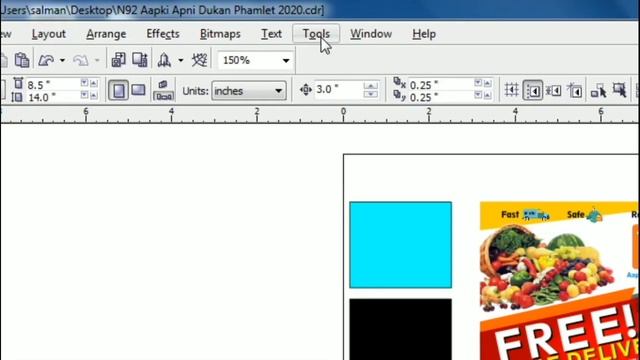Increase page width with up spinner

coord(94,83)
